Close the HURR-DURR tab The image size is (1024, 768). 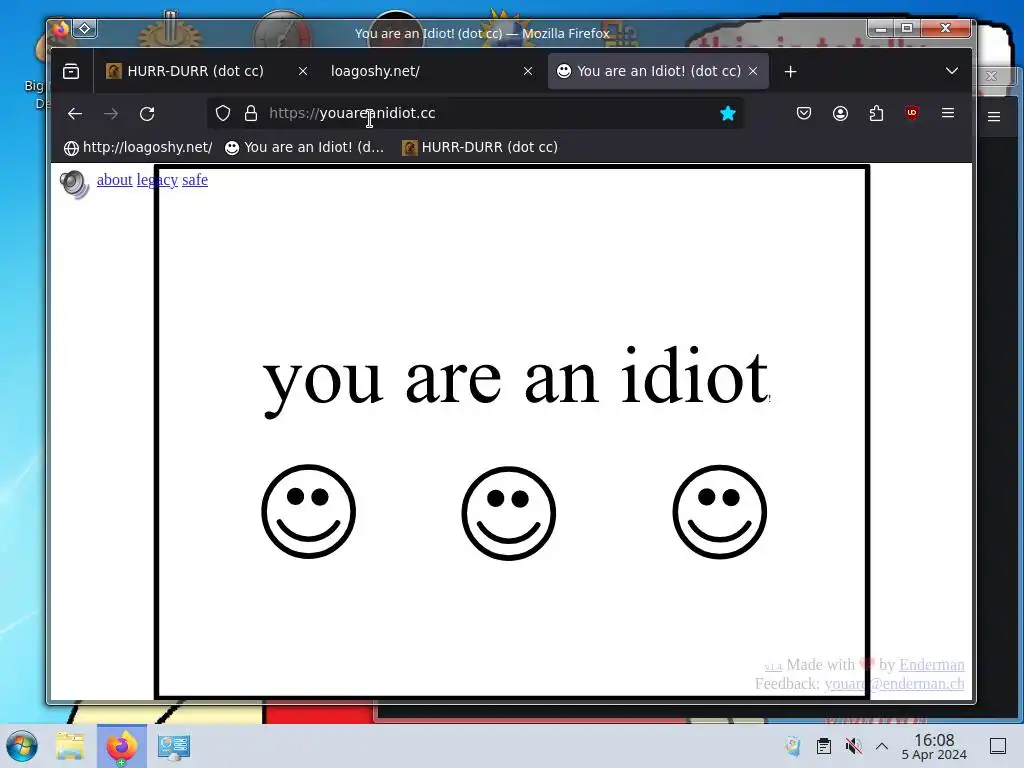click(x=302, y=71)
